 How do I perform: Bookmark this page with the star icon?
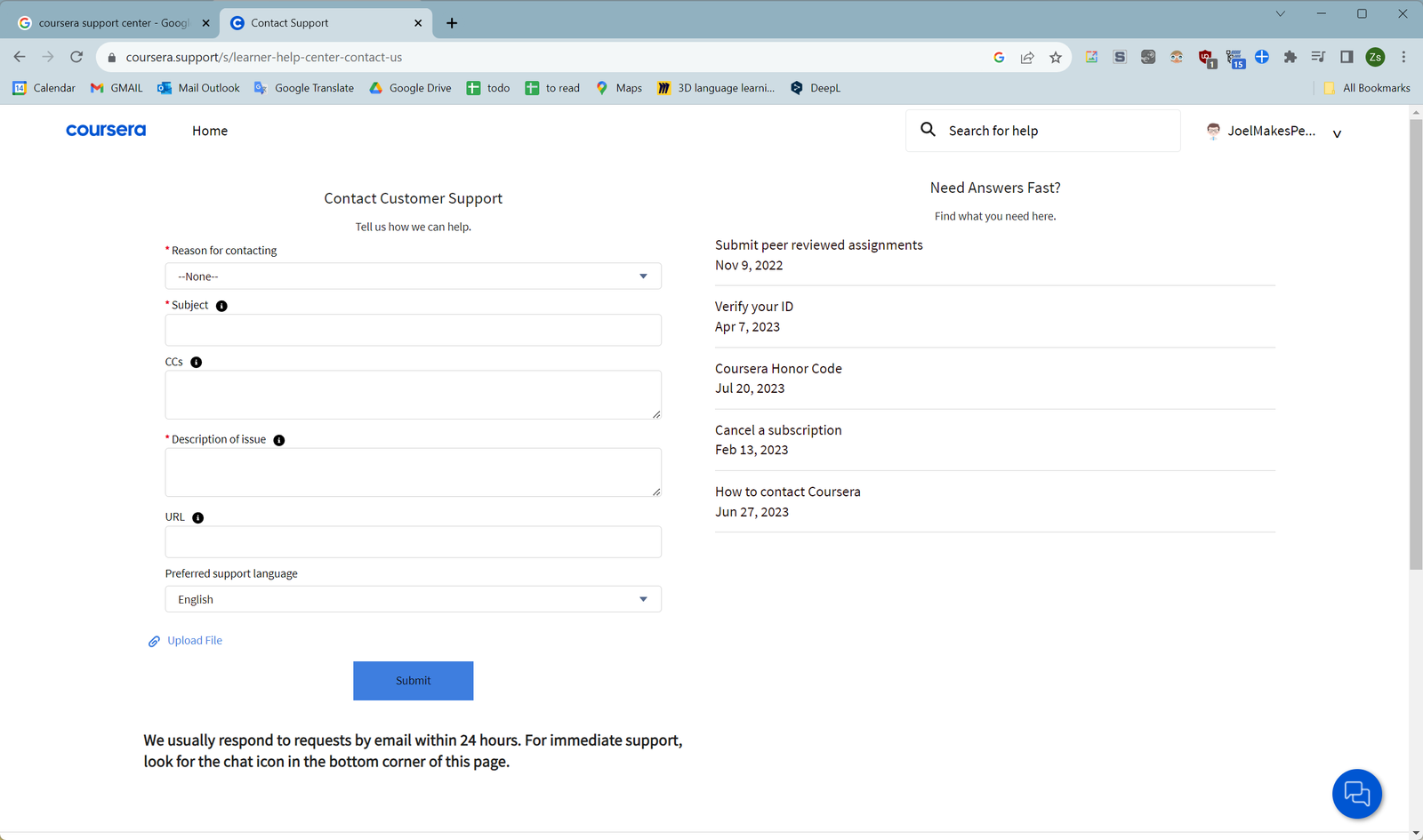pyautogui.click(x=1056, y=57)
